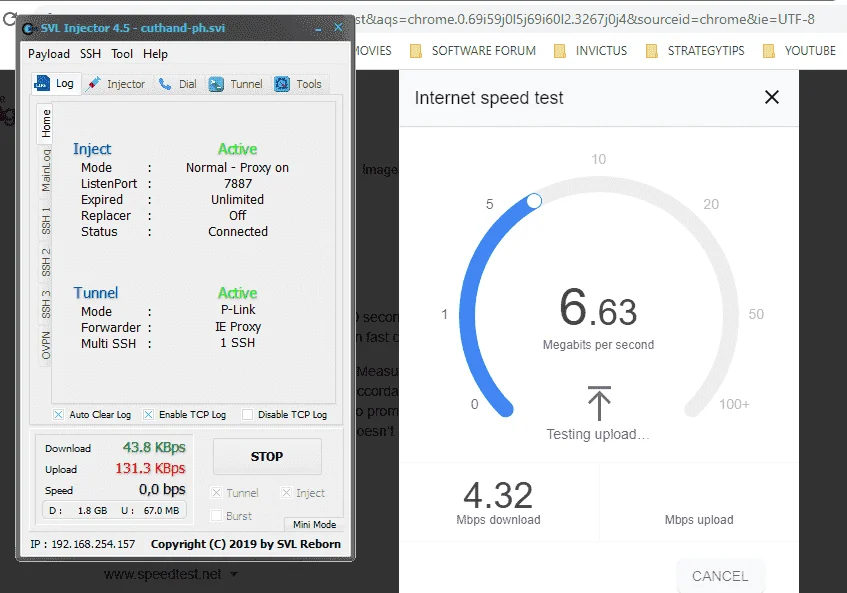The image size is (847, 593).
Task: Click the Mode P-Link value
Action: 238,310
